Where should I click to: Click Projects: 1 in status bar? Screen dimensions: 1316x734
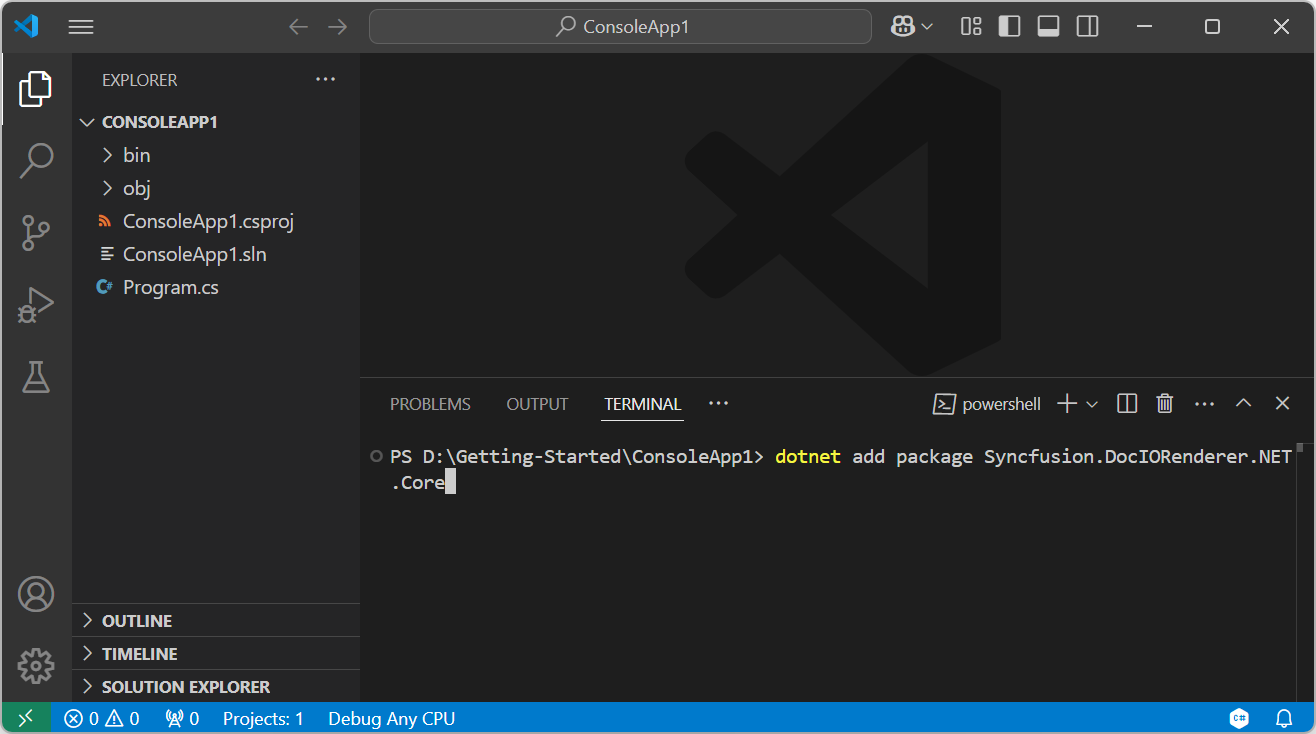click(x=263, y=718)
